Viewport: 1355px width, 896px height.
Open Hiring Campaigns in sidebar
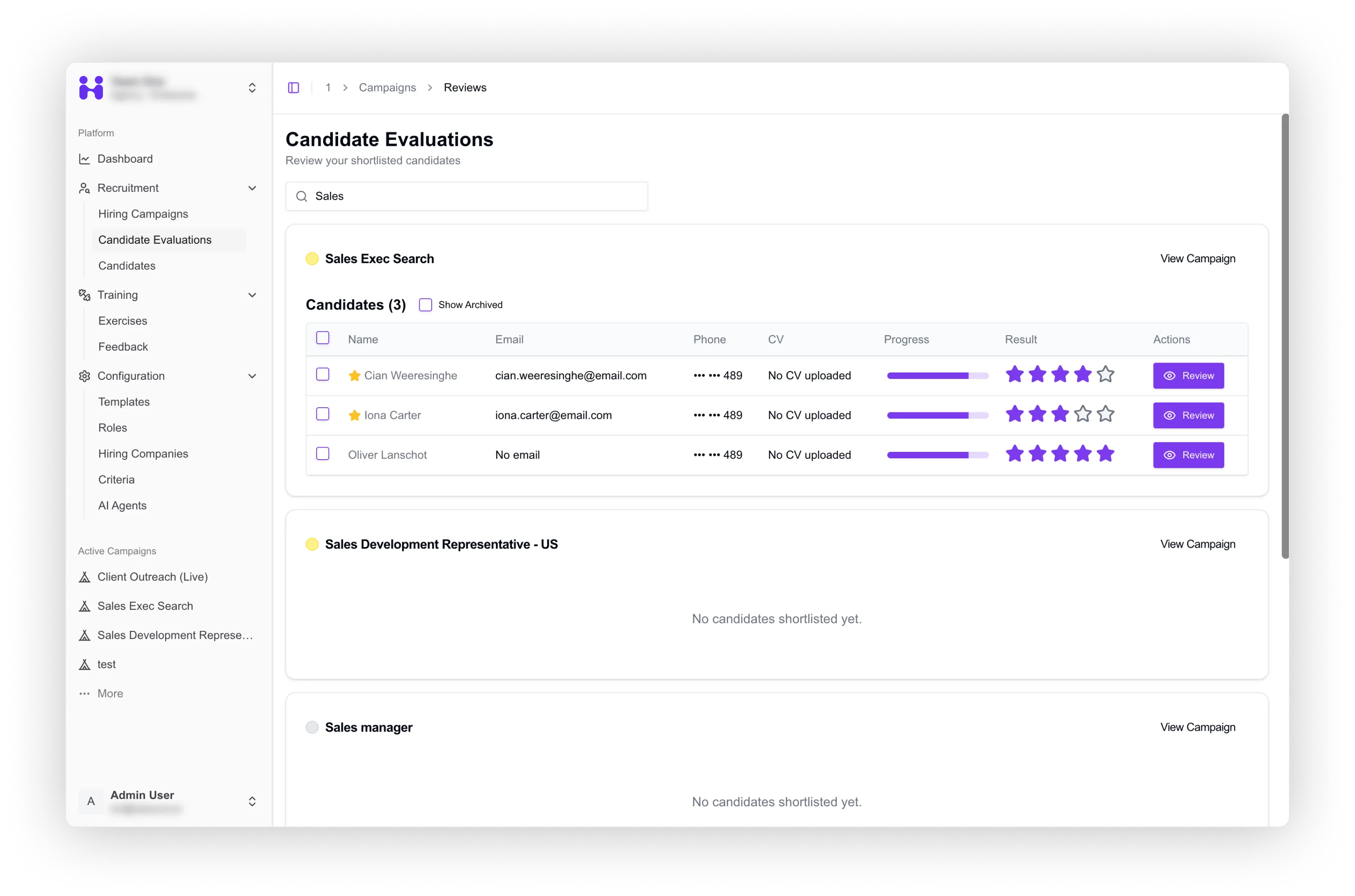point(143,214)
